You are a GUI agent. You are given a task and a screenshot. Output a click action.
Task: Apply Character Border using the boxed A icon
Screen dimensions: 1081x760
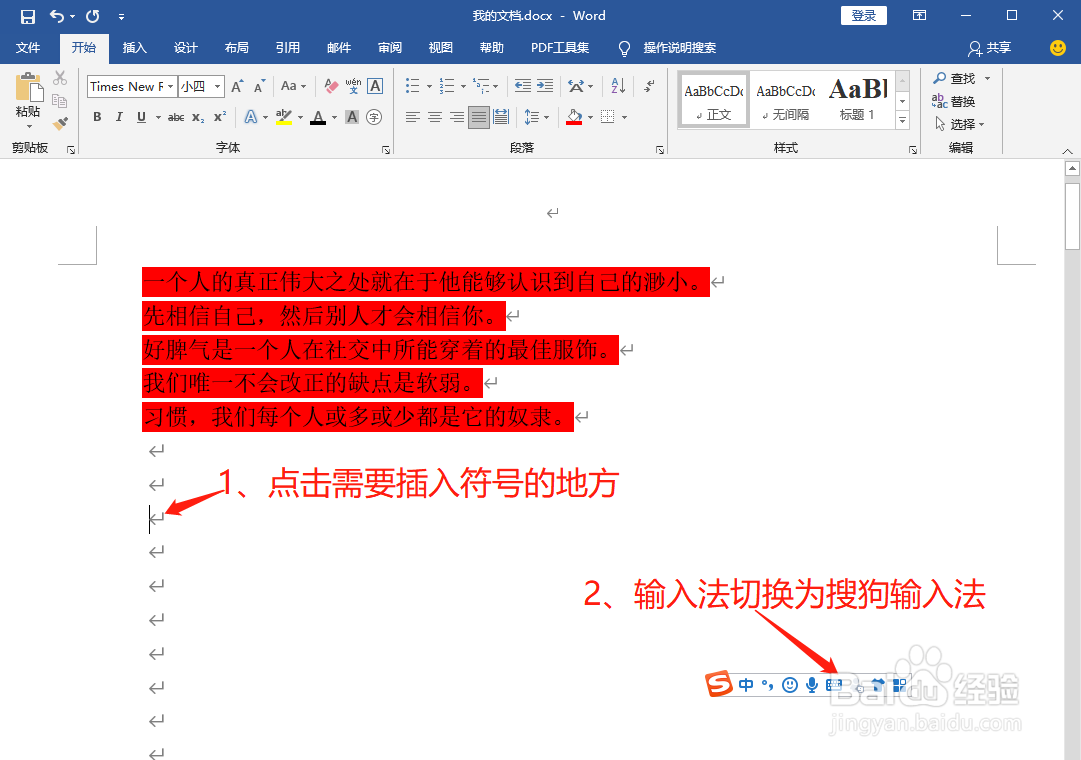tap(375, 86)
